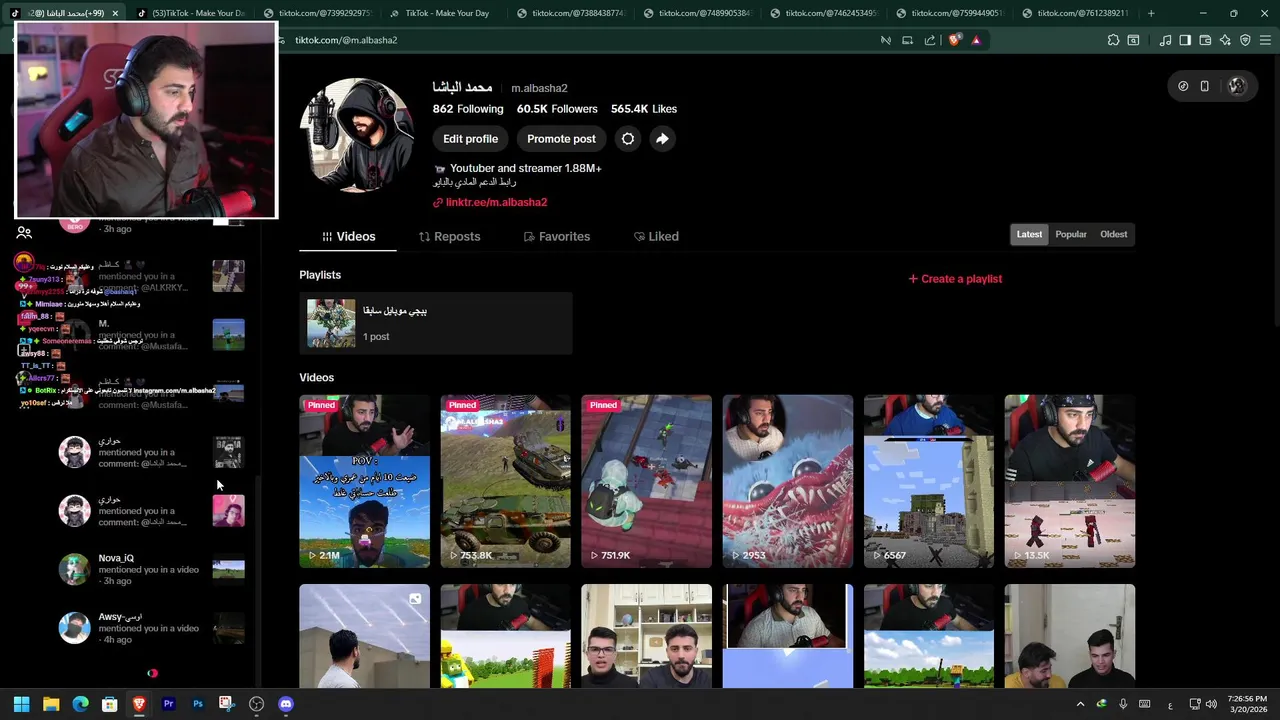Open the playlist card with 1 post
Screen dimensions: 1280x720
[x=436, y=323]
